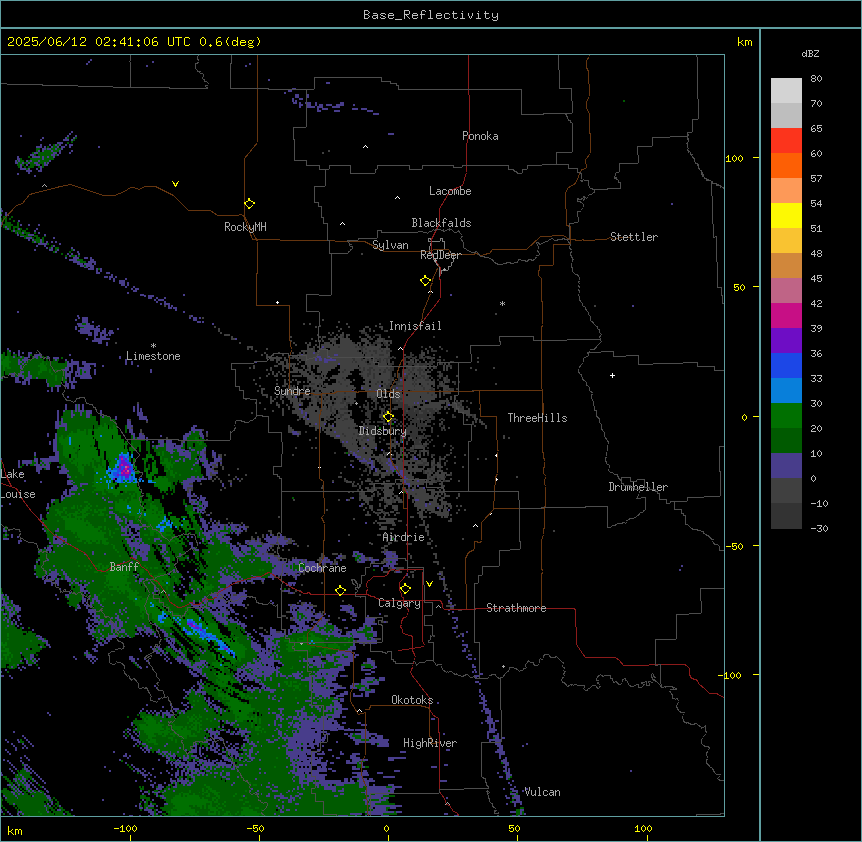Click yellow station marker near RockyMH

tap(249, 204)
